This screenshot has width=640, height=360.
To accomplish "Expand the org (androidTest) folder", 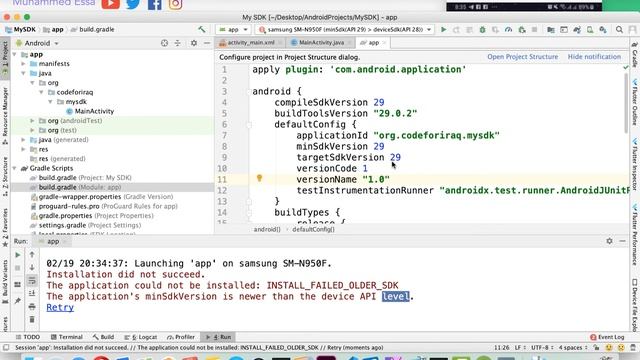I will click(x=32, y=121).
